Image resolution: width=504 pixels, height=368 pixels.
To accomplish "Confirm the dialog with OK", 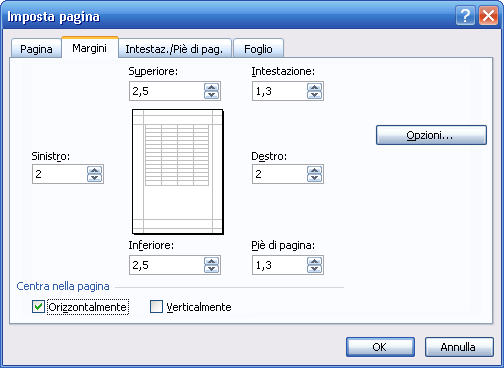I will [x=380, y=347].
